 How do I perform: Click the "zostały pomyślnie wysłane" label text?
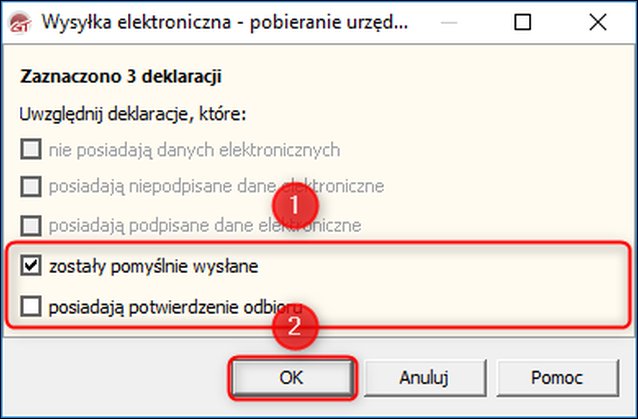(153, 267)
